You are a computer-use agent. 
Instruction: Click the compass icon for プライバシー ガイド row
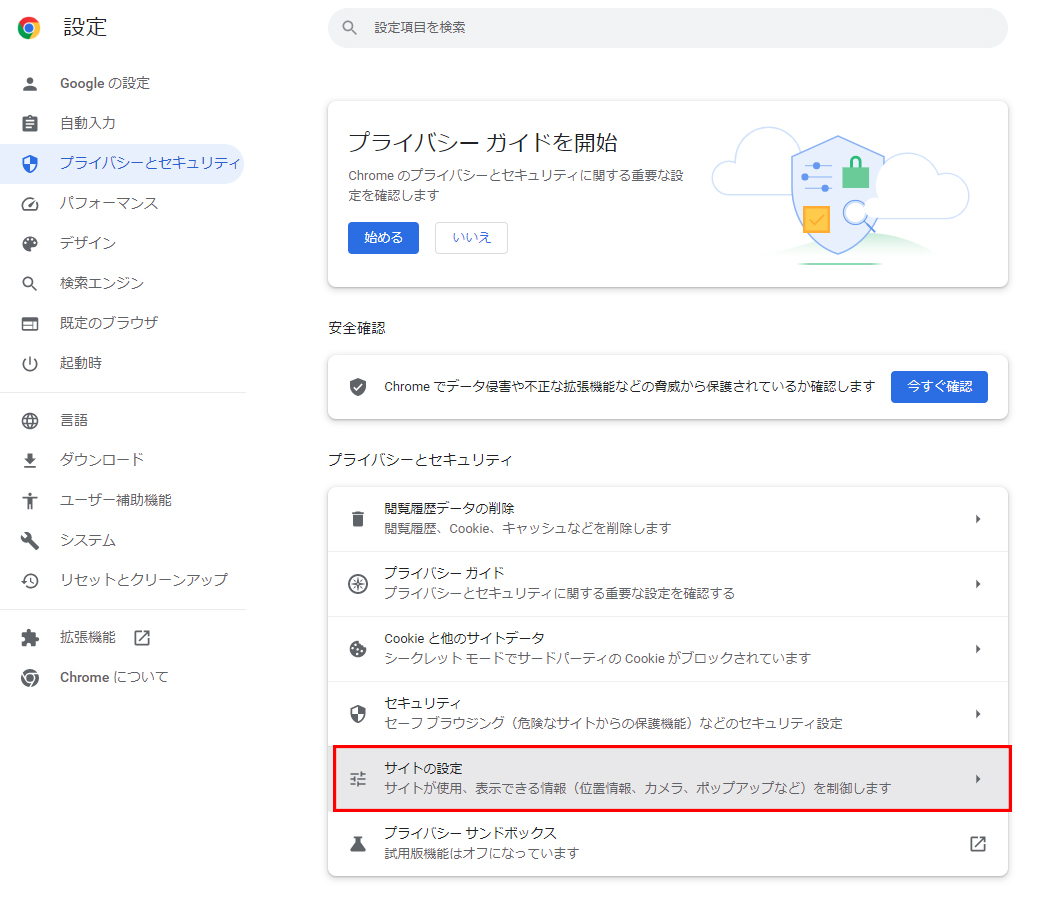358,584
